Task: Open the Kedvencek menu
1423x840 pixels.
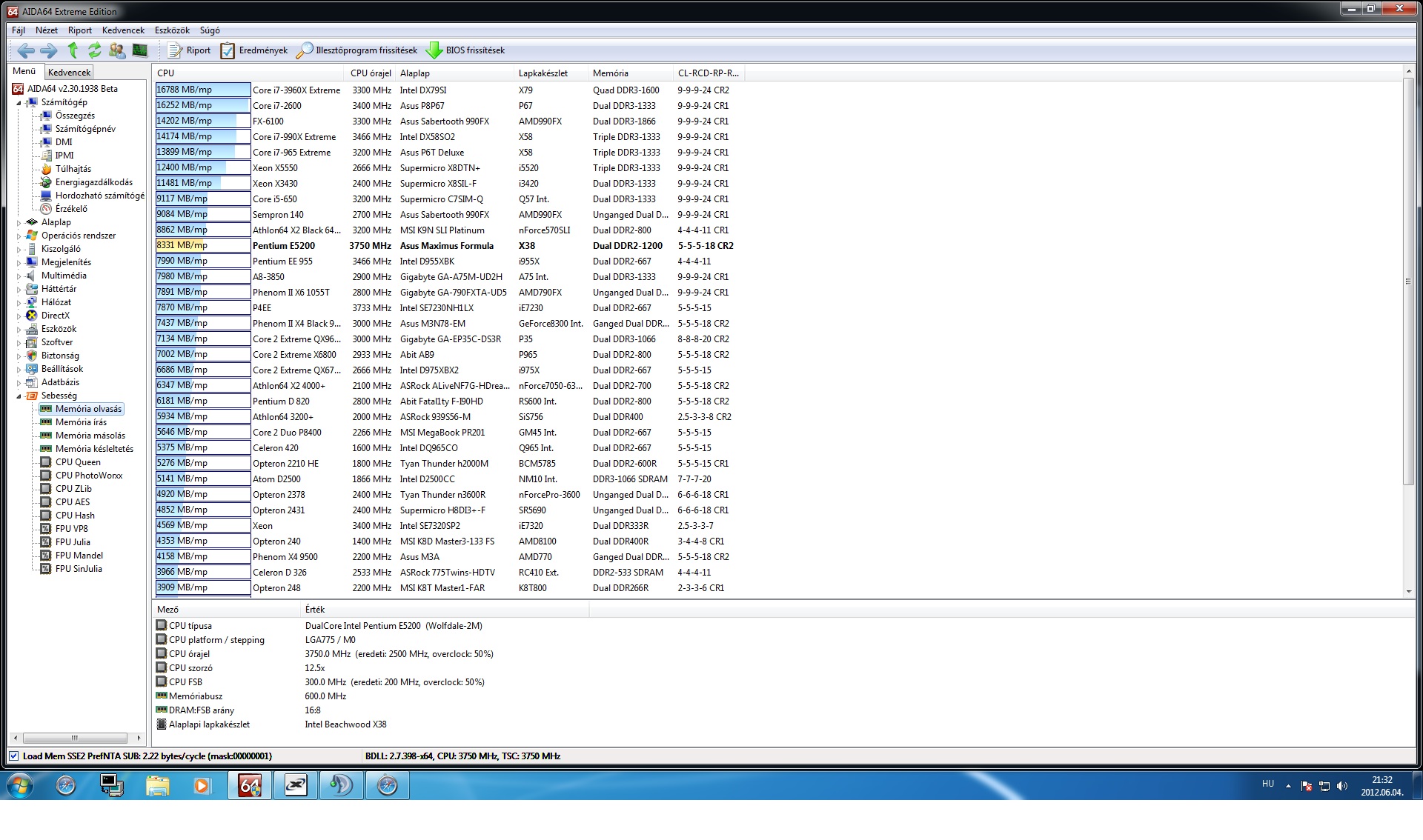Action: coord(123,30)
